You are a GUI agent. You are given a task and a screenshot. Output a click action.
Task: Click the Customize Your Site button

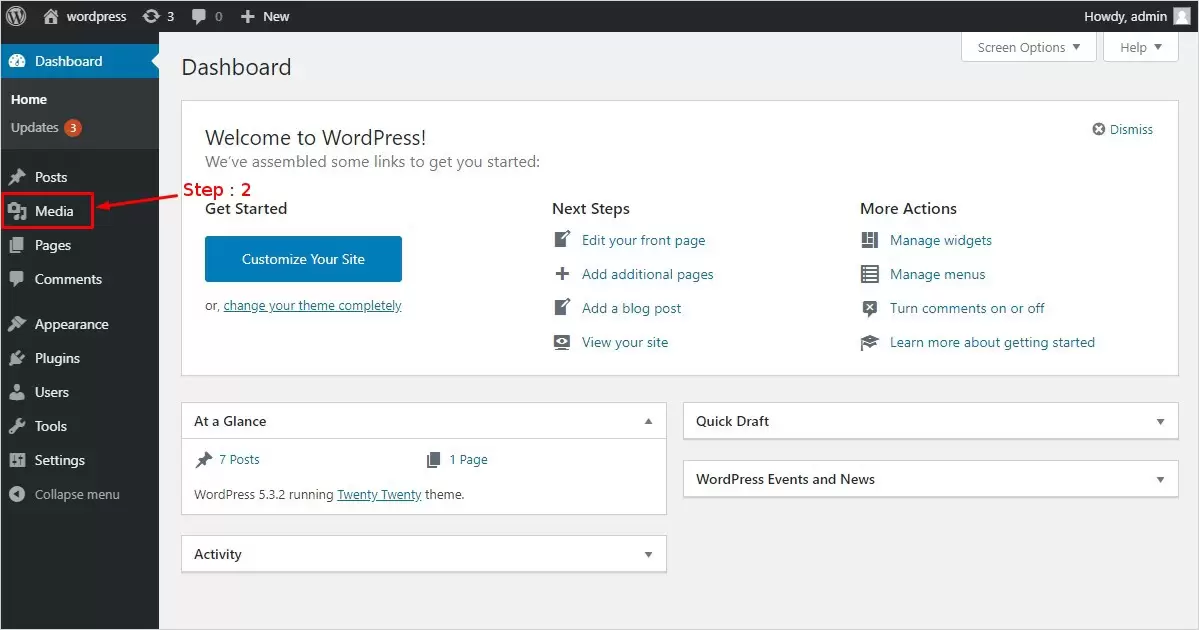(x=303, y=259)
